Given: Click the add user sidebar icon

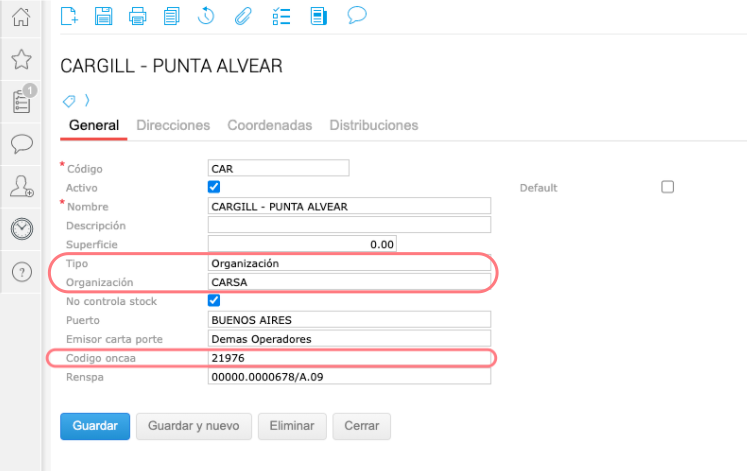Looking at the screenshot, I should click(22, 186).
